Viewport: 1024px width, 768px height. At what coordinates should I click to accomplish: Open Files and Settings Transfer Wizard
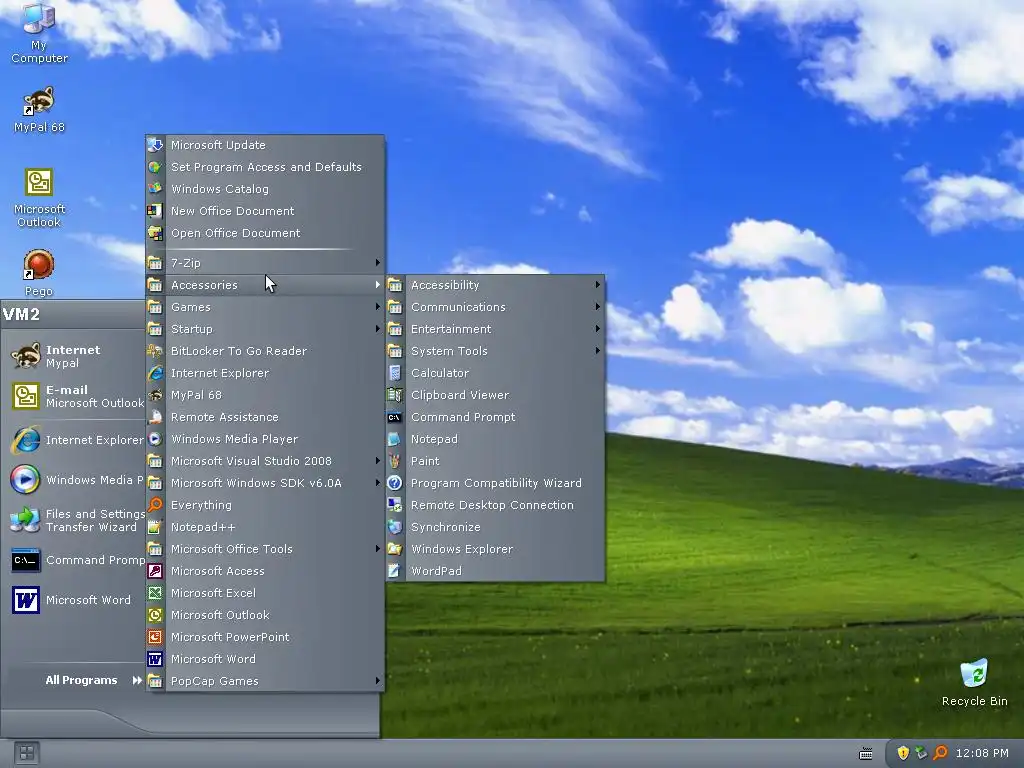coord(74,520)
